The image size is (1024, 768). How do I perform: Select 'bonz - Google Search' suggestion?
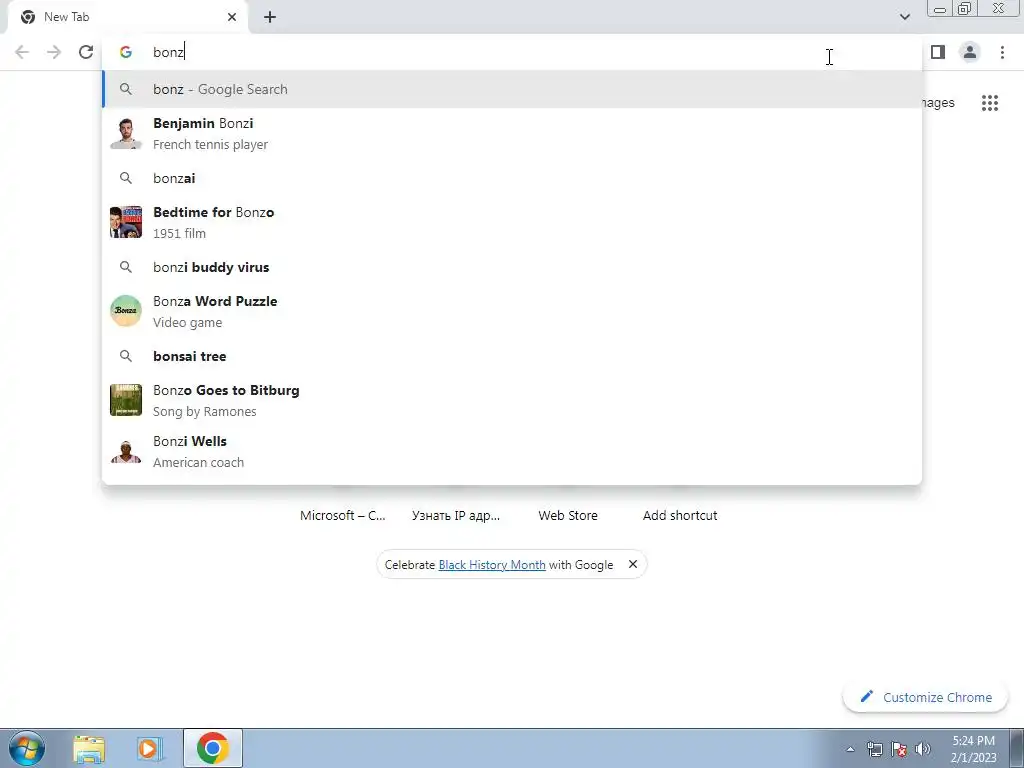click(512, 89)
